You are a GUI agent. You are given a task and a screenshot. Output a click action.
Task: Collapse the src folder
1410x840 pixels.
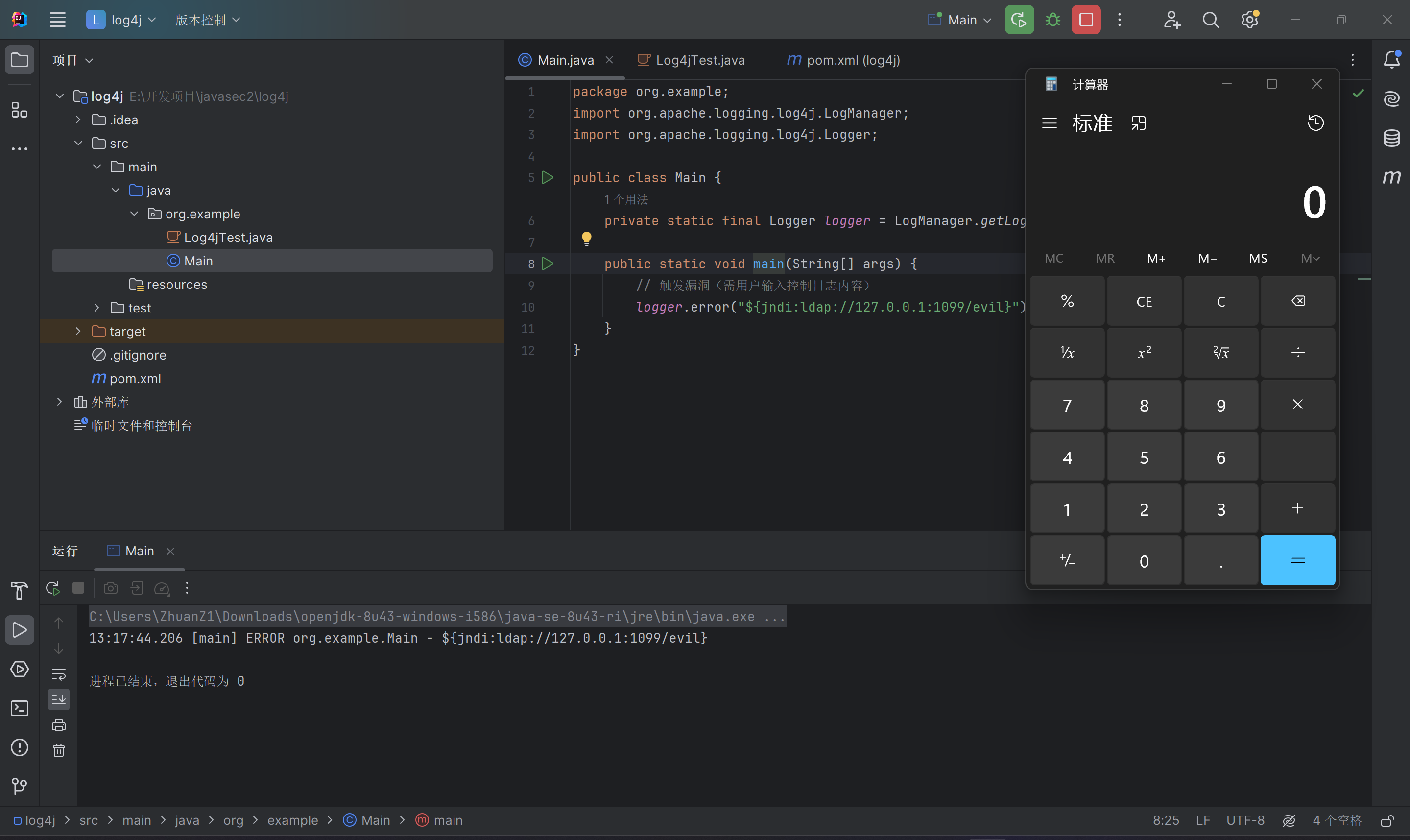pyautogui.click(x=78, y=143)
